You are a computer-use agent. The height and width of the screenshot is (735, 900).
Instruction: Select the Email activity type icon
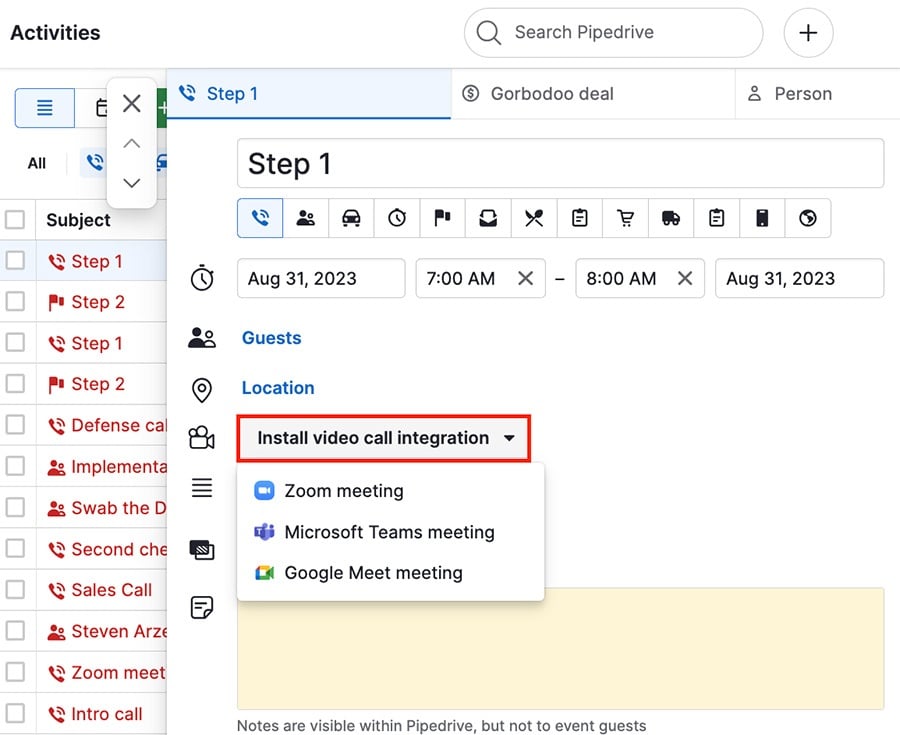[x=488, y=218]
